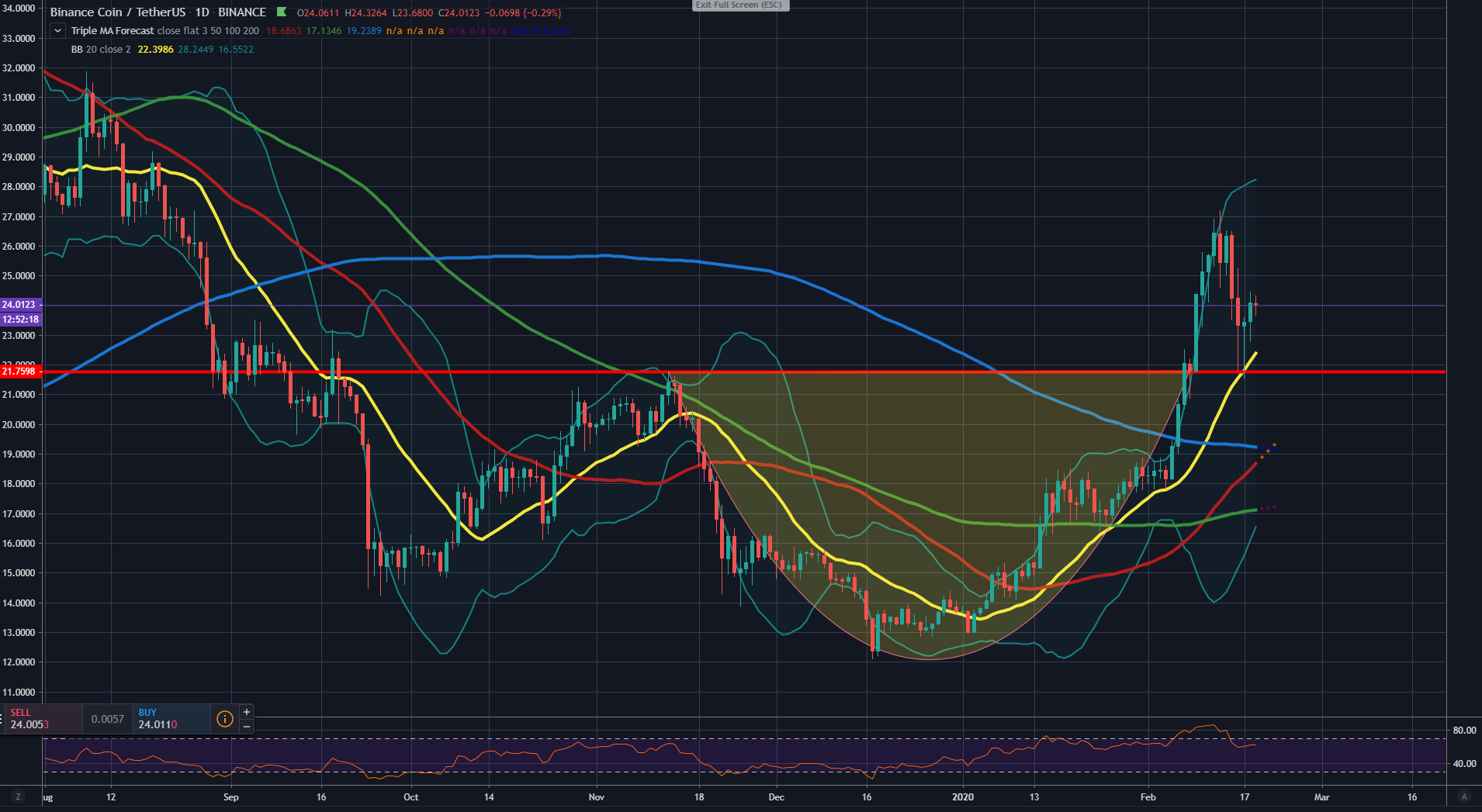Image resolution: width=1482 pixels, height=812 pixels.
Task: Grab the trading panel drag handle
Action: (x=2, y=719)
